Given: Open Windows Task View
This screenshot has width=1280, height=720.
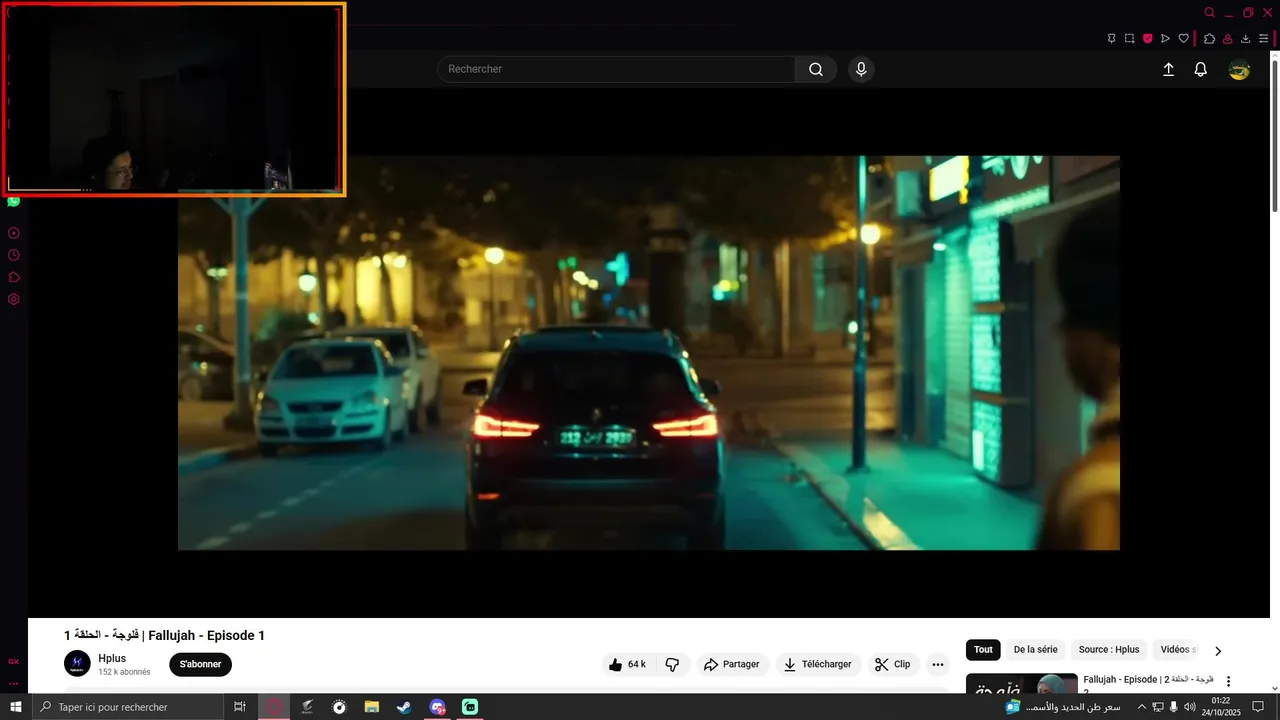Looking at the screenshot, I should 240,707.
